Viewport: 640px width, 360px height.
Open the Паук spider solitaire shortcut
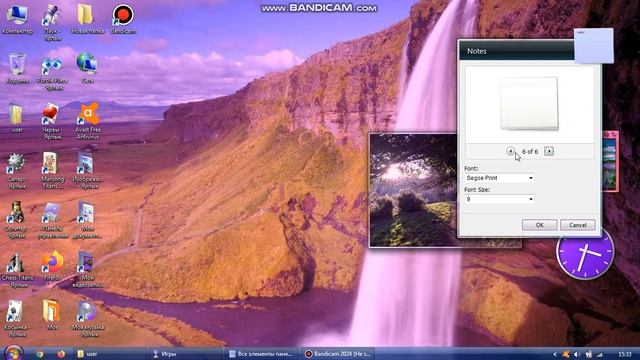coord(52,22)
